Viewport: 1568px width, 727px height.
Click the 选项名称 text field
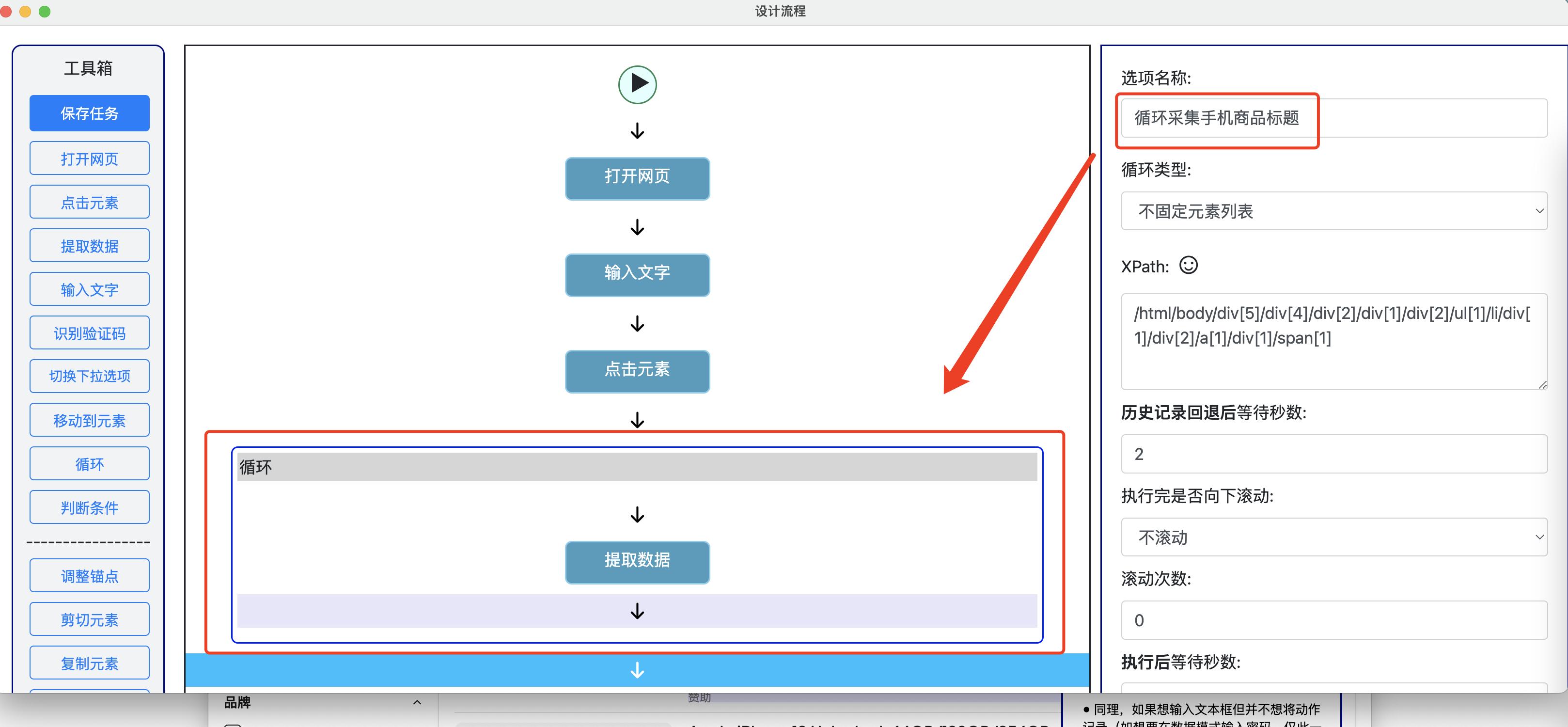(1334, 118)
